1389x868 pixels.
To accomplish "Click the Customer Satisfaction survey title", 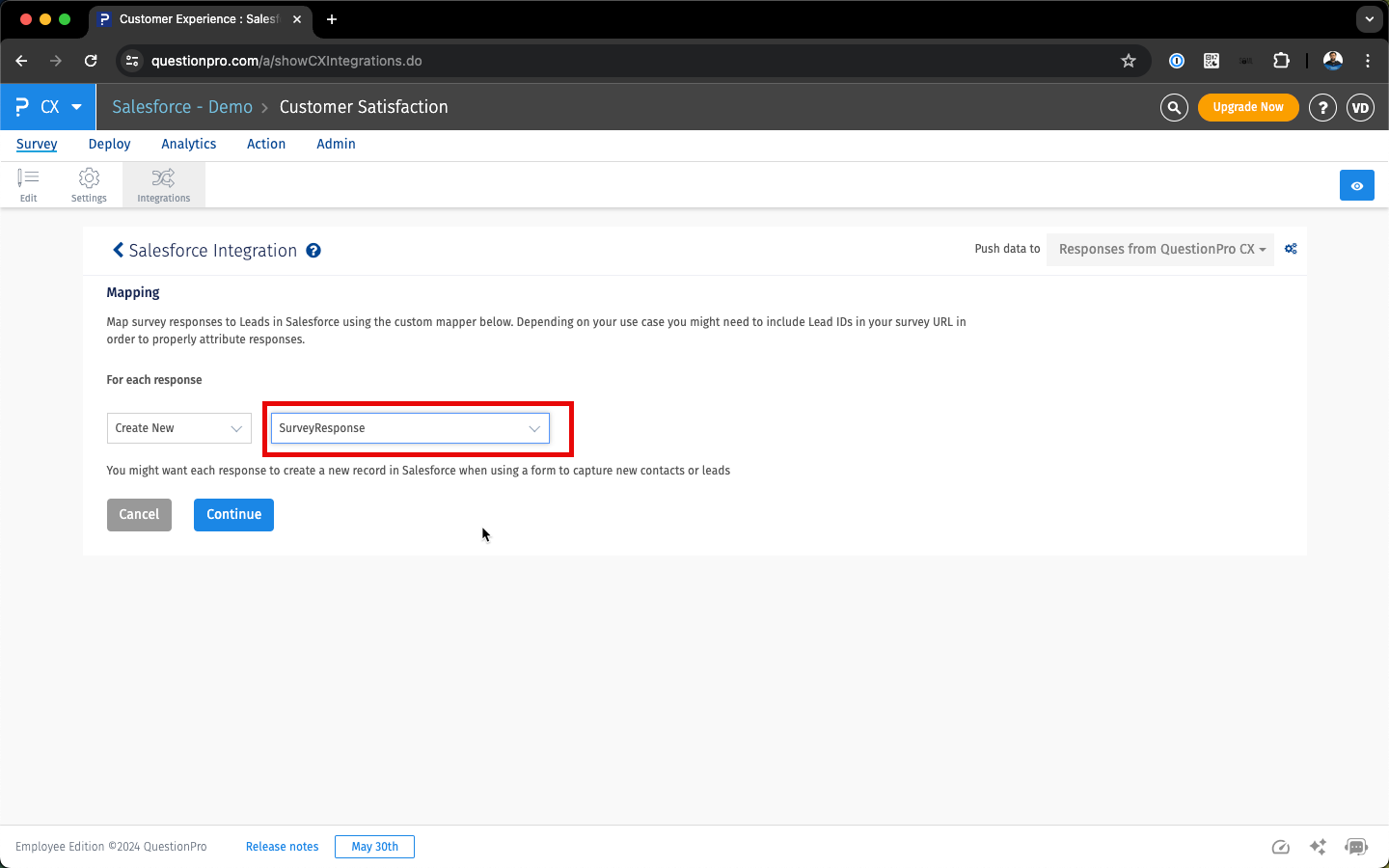I will (x=364, y=107).
